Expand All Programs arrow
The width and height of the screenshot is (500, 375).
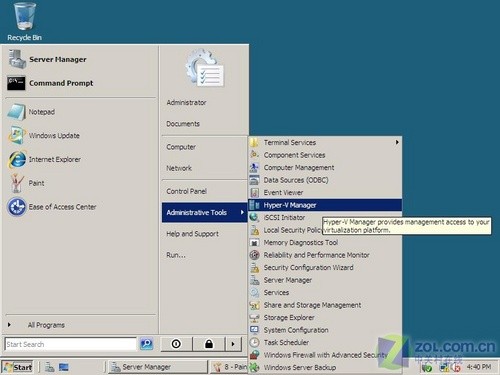coord(9,325)
